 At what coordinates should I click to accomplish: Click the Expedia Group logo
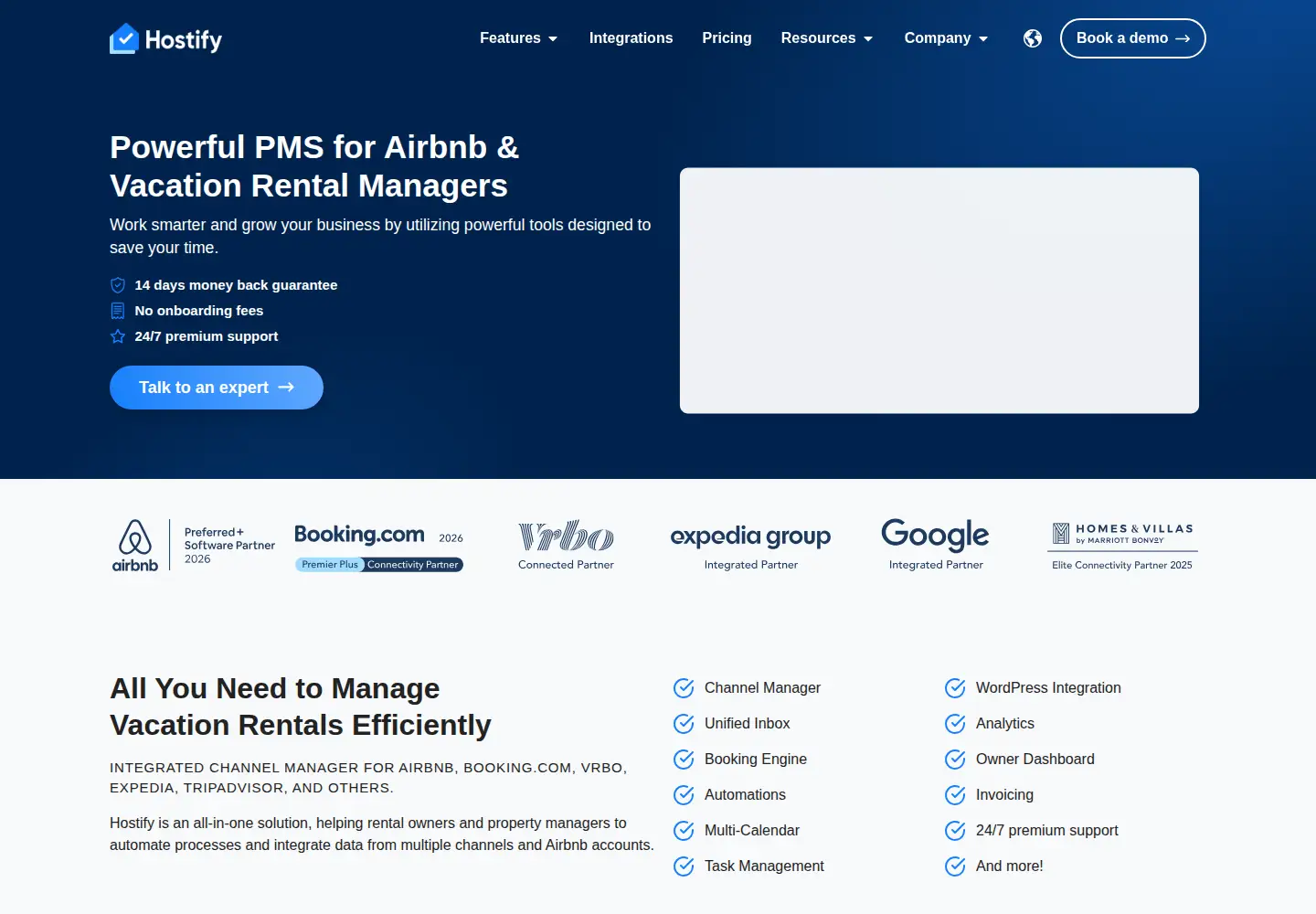click(750, 537)
